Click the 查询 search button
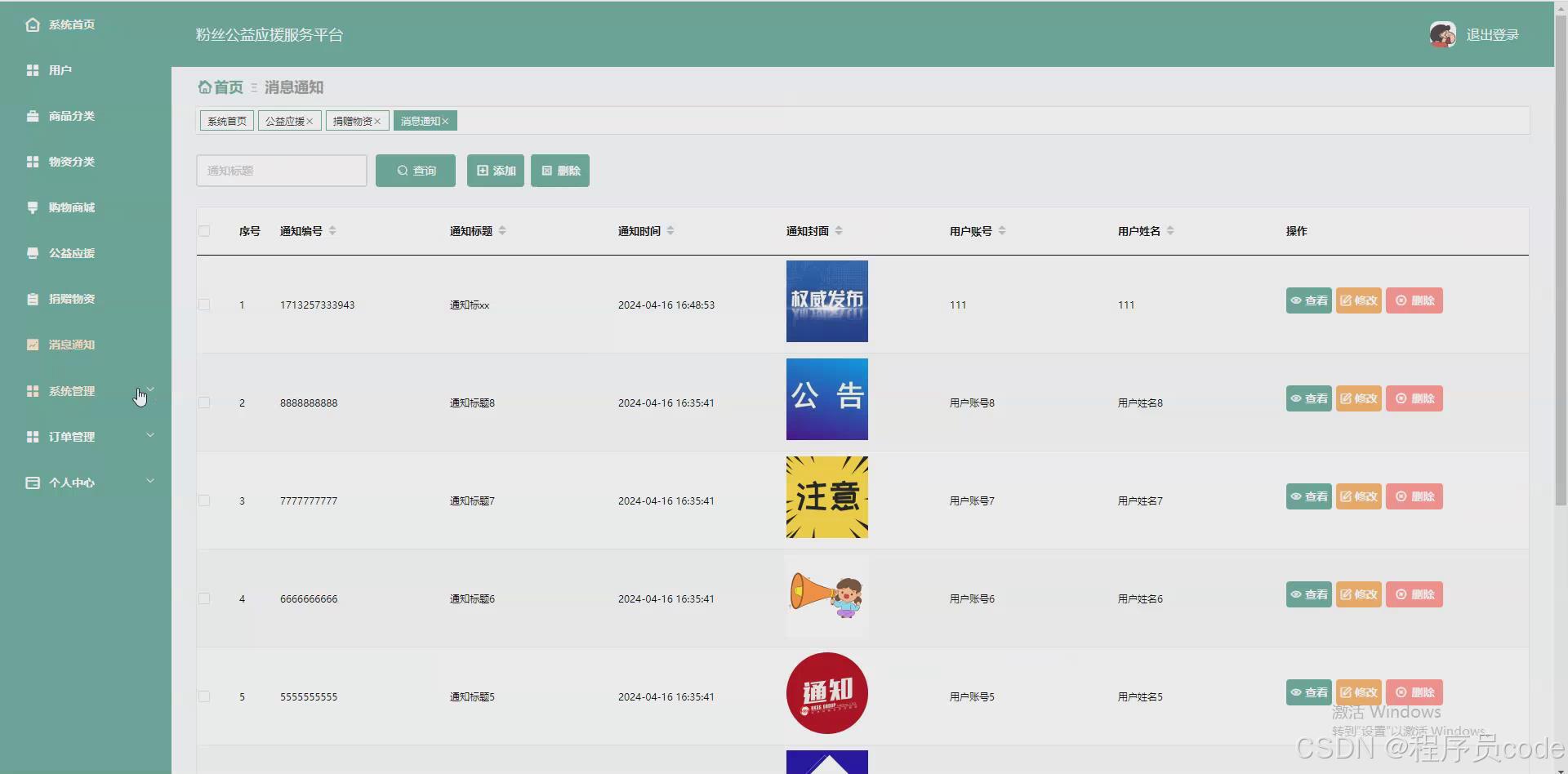 [416, 171]
